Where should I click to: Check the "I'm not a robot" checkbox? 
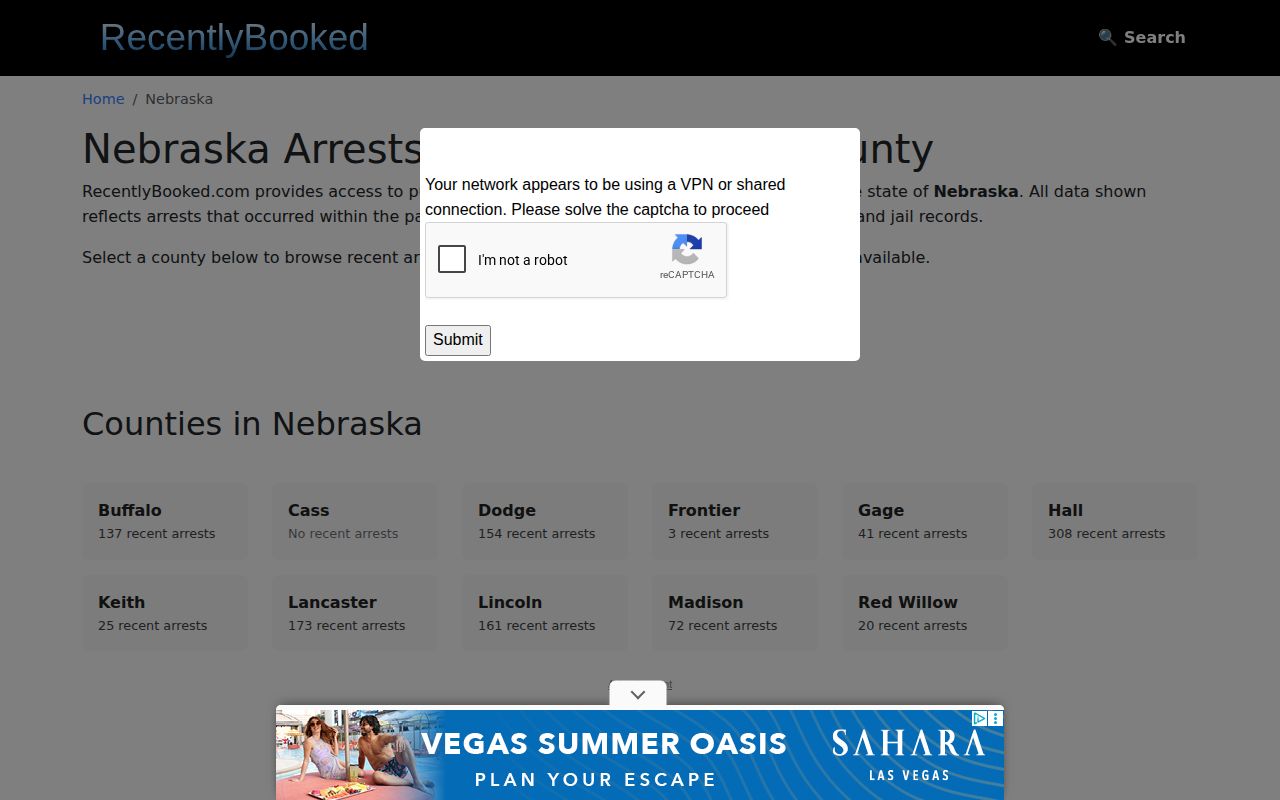point(452,259)
